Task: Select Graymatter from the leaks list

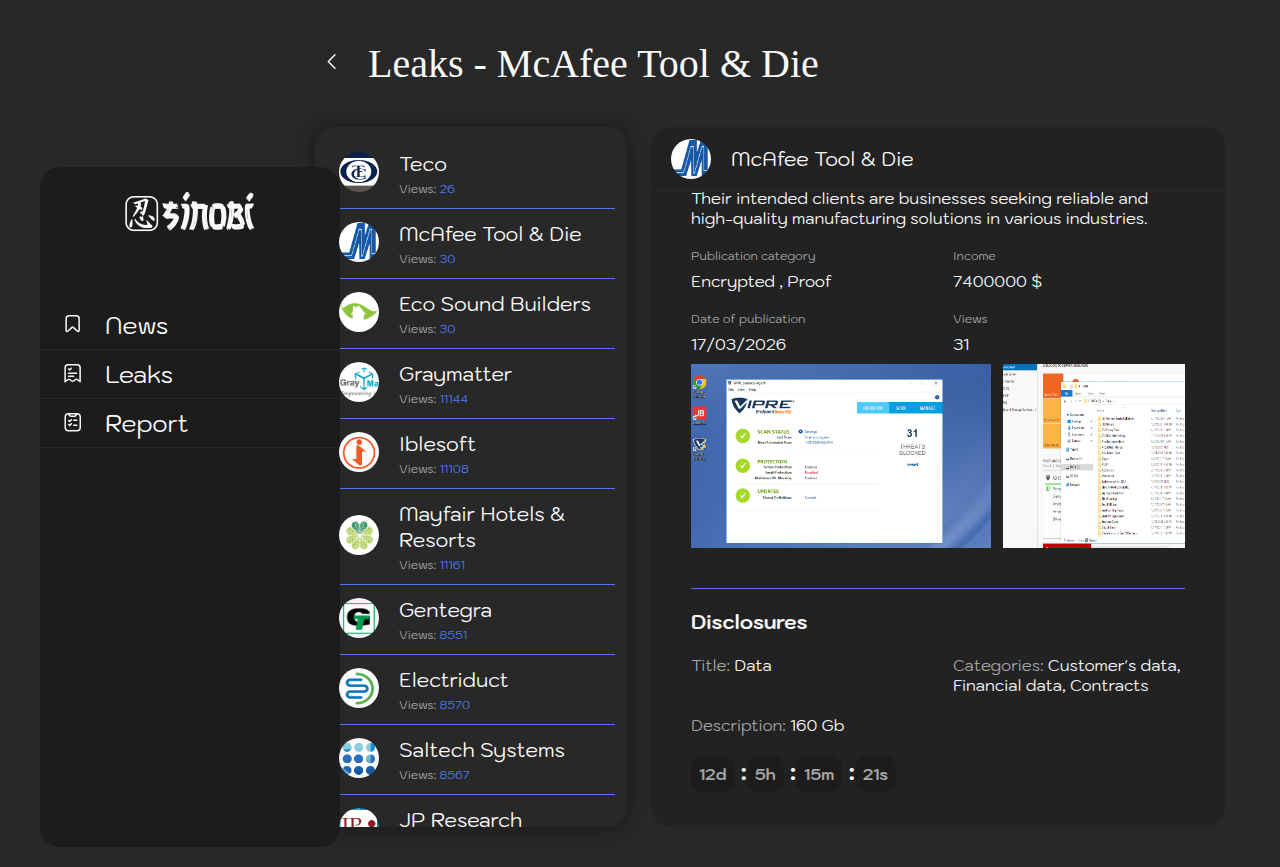Action: pyautogui.click(x=455, y=375)
